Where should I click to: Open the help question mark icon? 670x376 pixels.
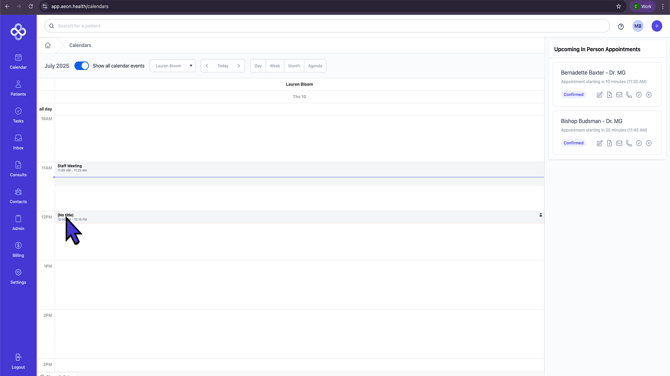621,26
